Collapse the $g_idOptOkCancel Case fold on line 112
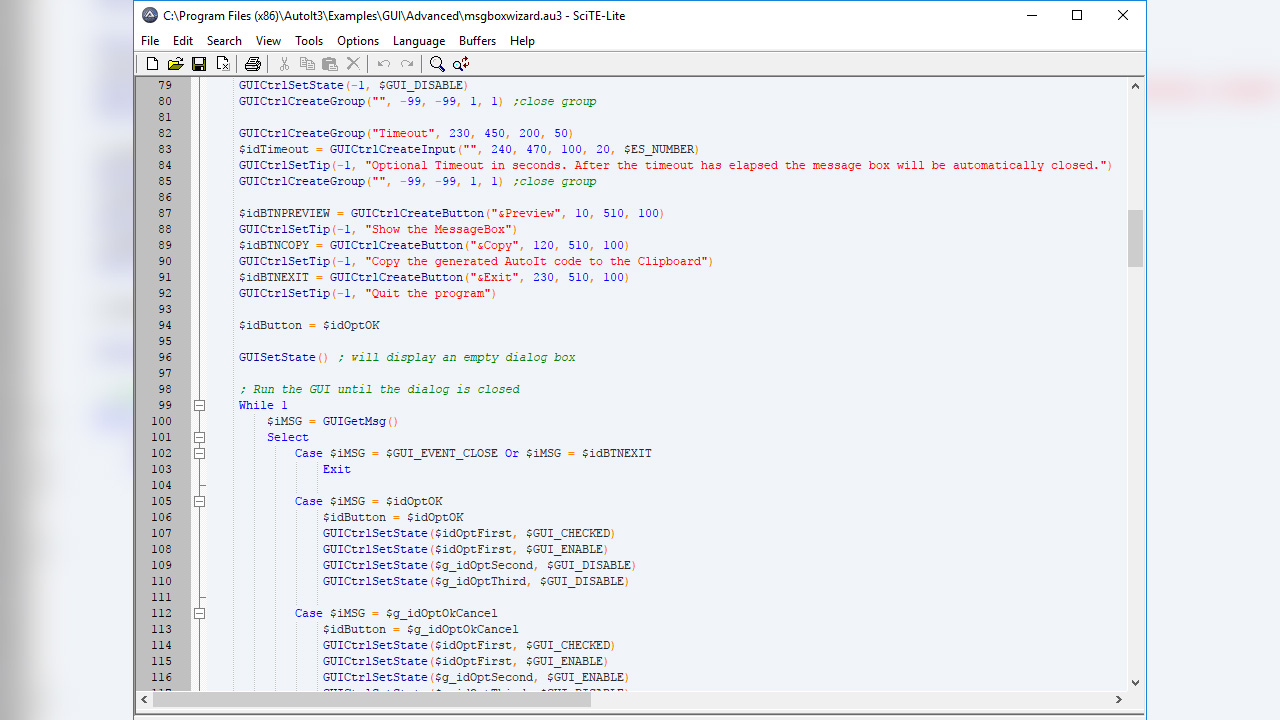This screenshot has width=1280, height=720. [x=199, y=613]
